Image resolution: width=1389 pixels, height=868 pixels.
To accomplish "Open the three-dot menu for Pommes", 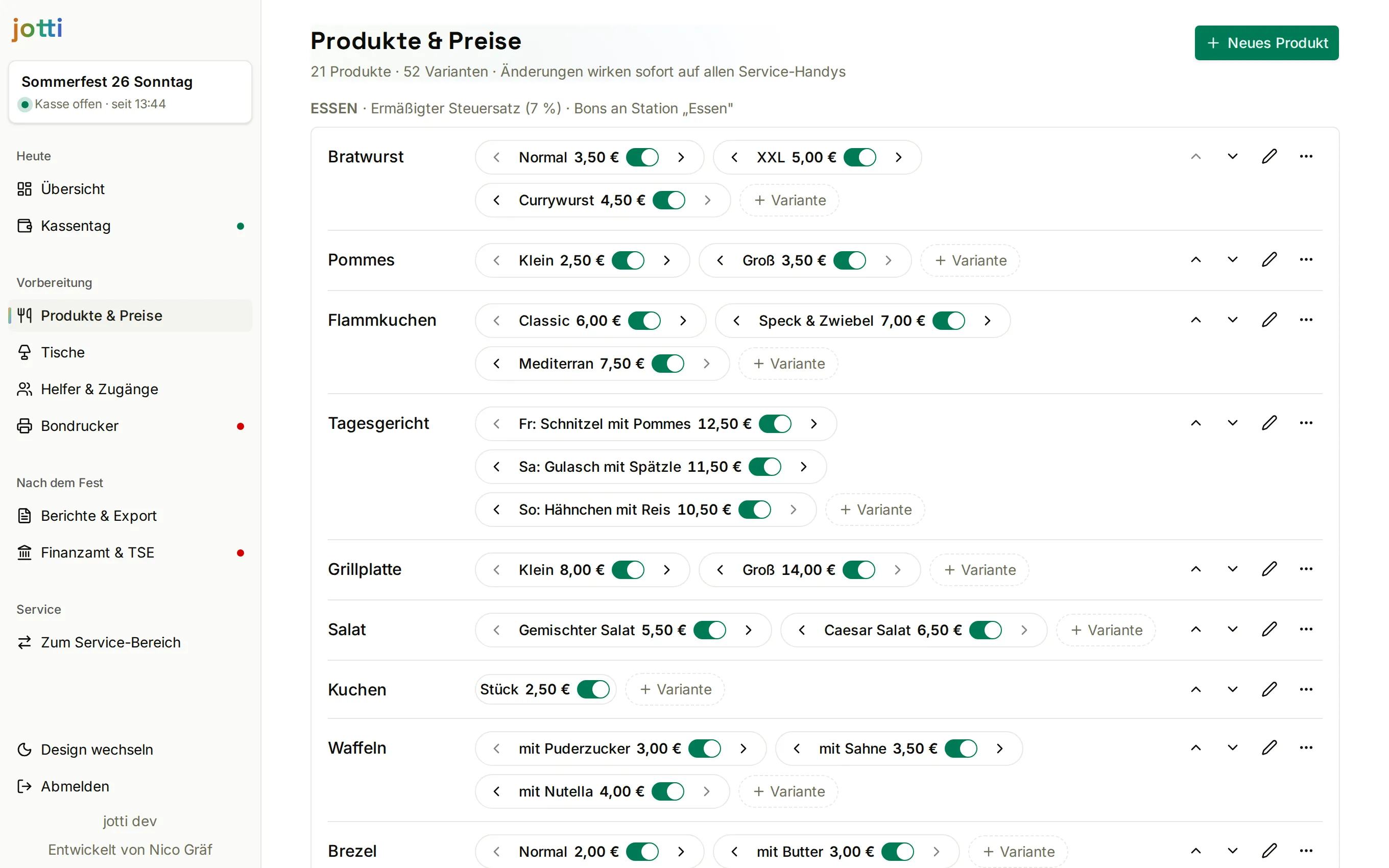I will 1306,259.
